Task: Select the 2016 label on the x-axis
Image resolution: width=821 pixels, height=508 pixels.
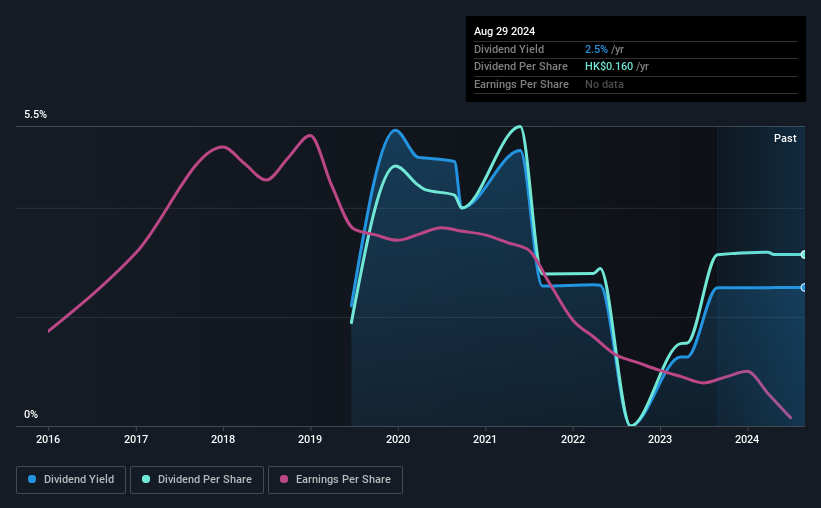Action: pos(48,439)
